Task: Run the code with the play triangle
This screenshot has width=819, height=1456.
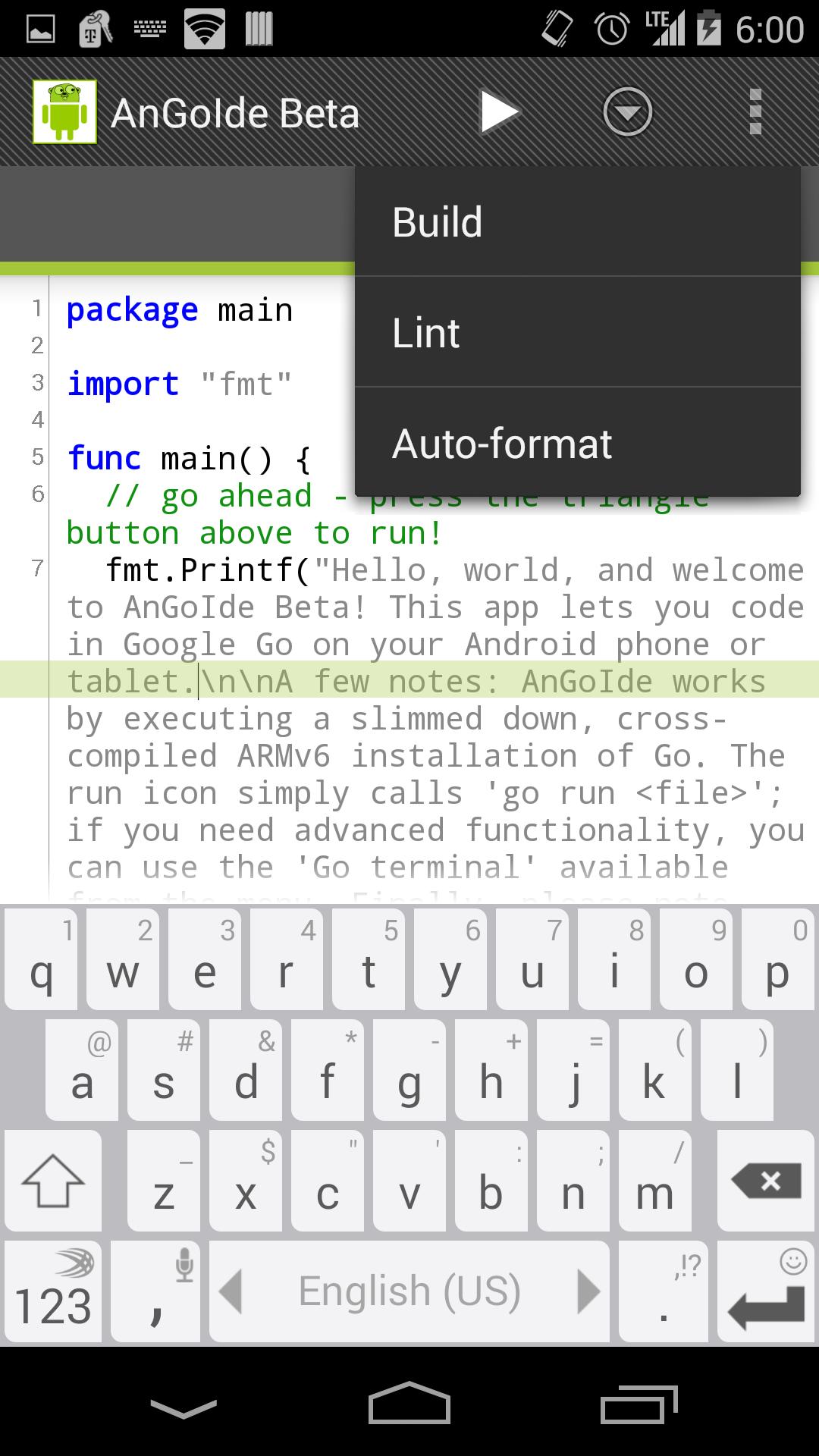Action: click(499, 112)
